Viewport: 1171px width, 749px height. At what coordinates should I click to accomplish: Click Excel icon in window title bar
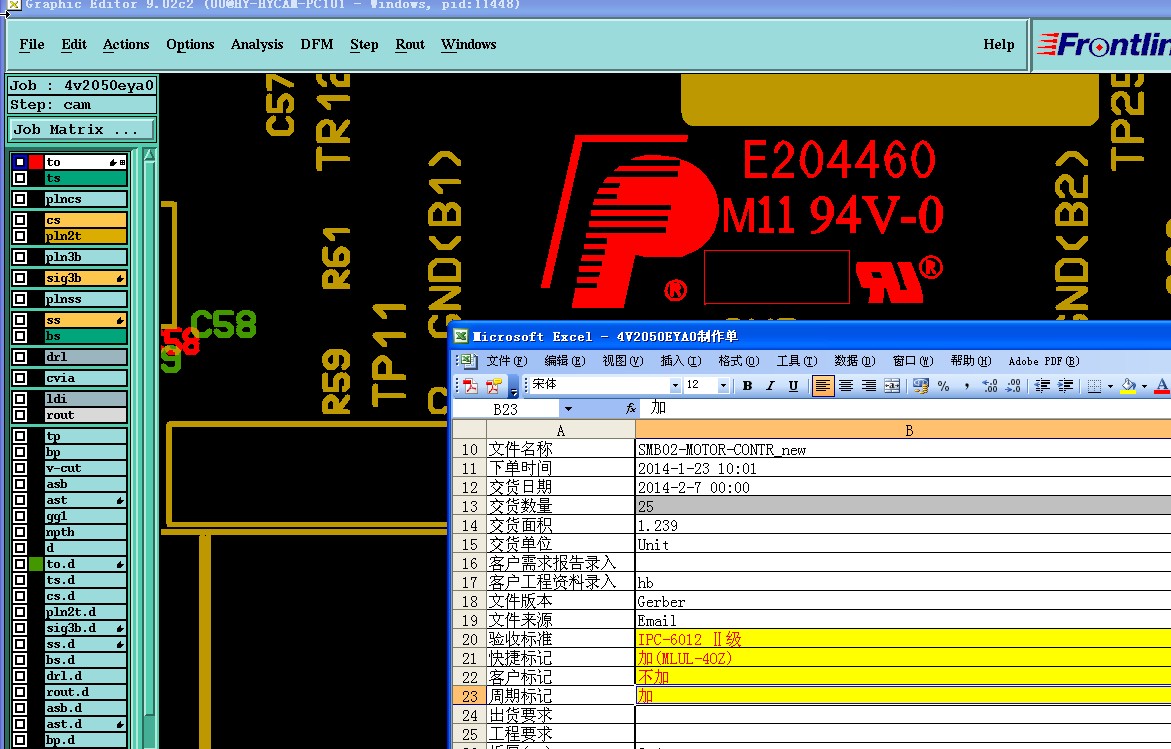(x=461, y=336)
